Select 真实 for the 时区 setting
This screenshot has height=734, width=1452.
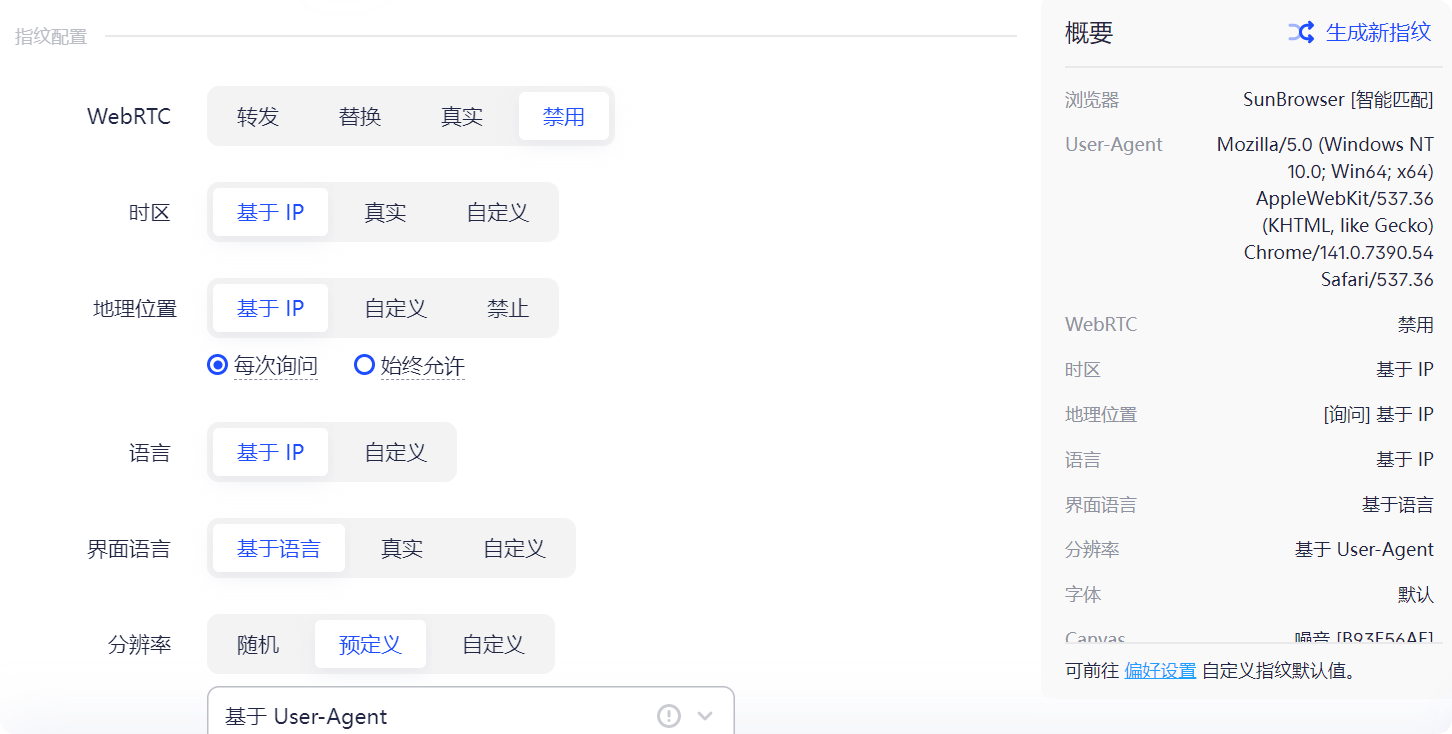tap(385, 212)
